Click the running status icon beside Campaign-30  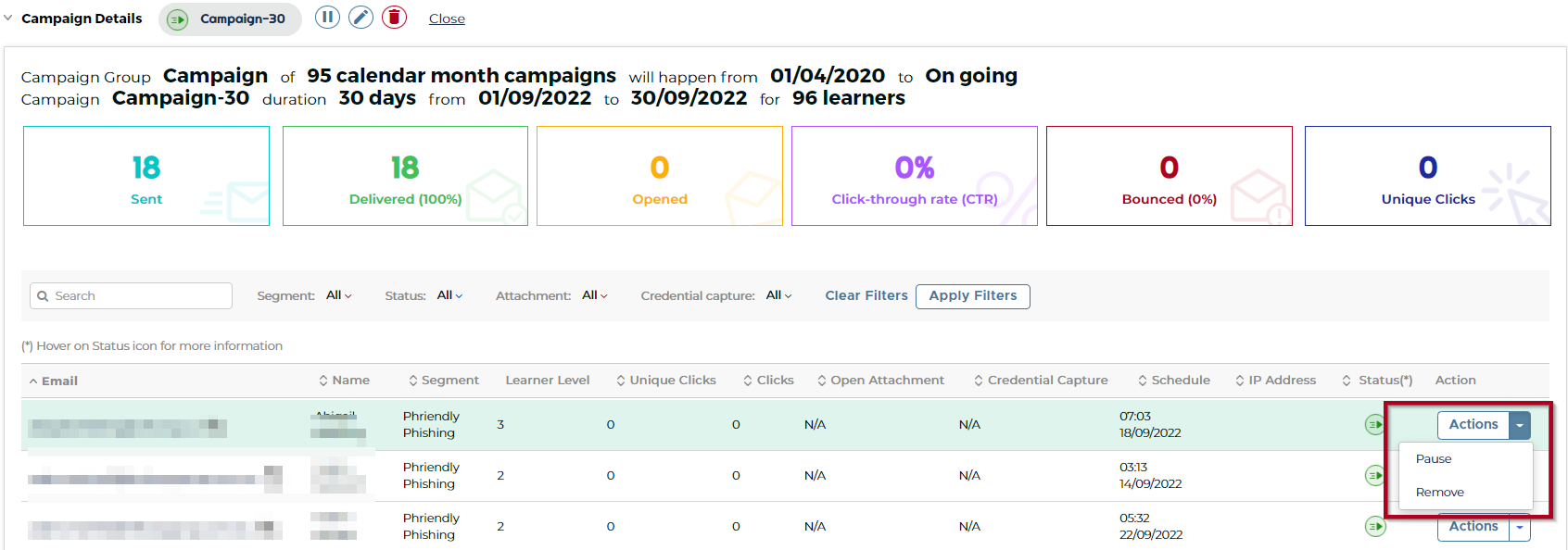pos(178,19)
